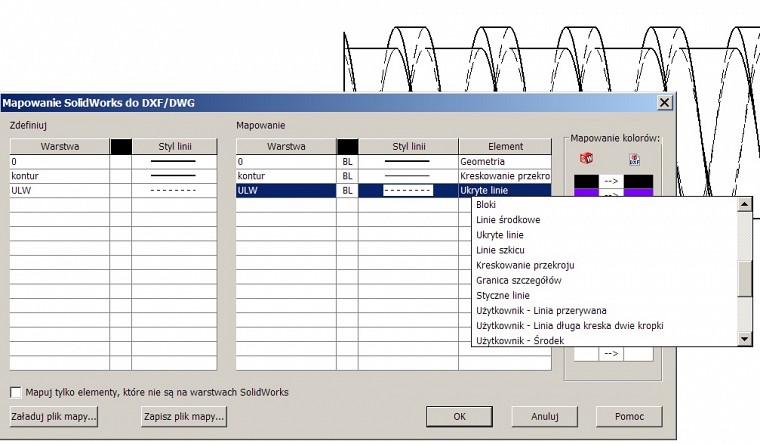
Task: Open Kreskowanie przekroju element cell for kontur
Action: [505, 176]
